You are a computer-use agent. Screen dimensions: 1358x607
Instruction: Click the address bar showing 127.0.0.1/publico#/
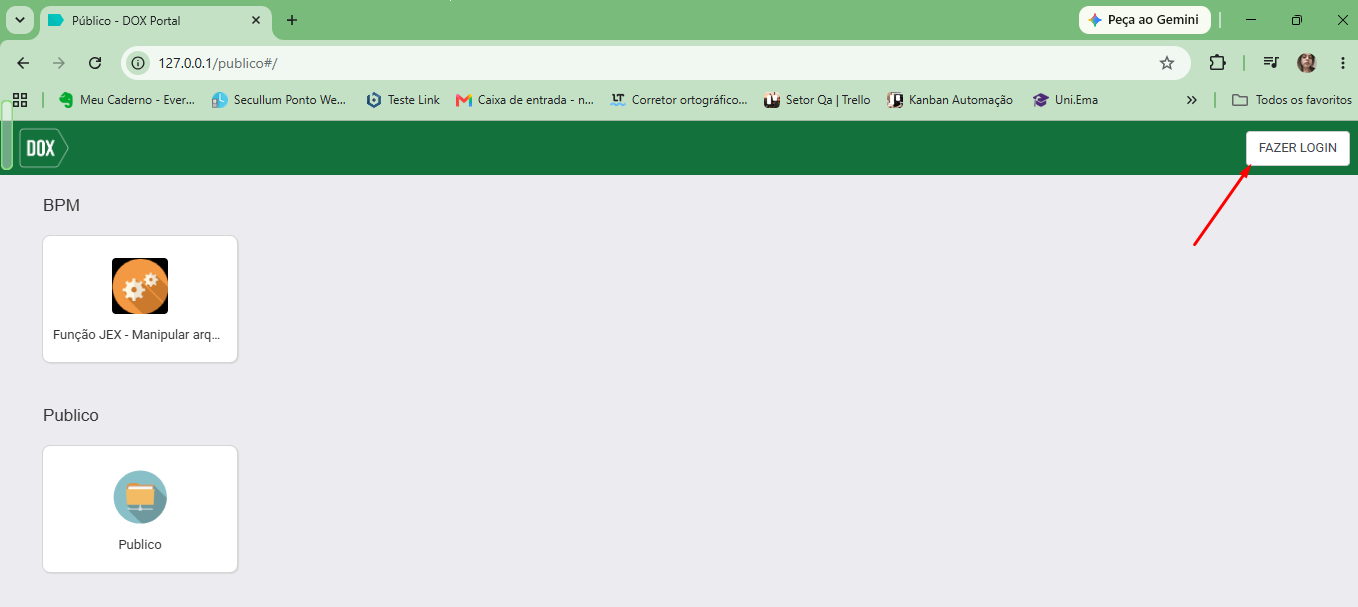655,63
